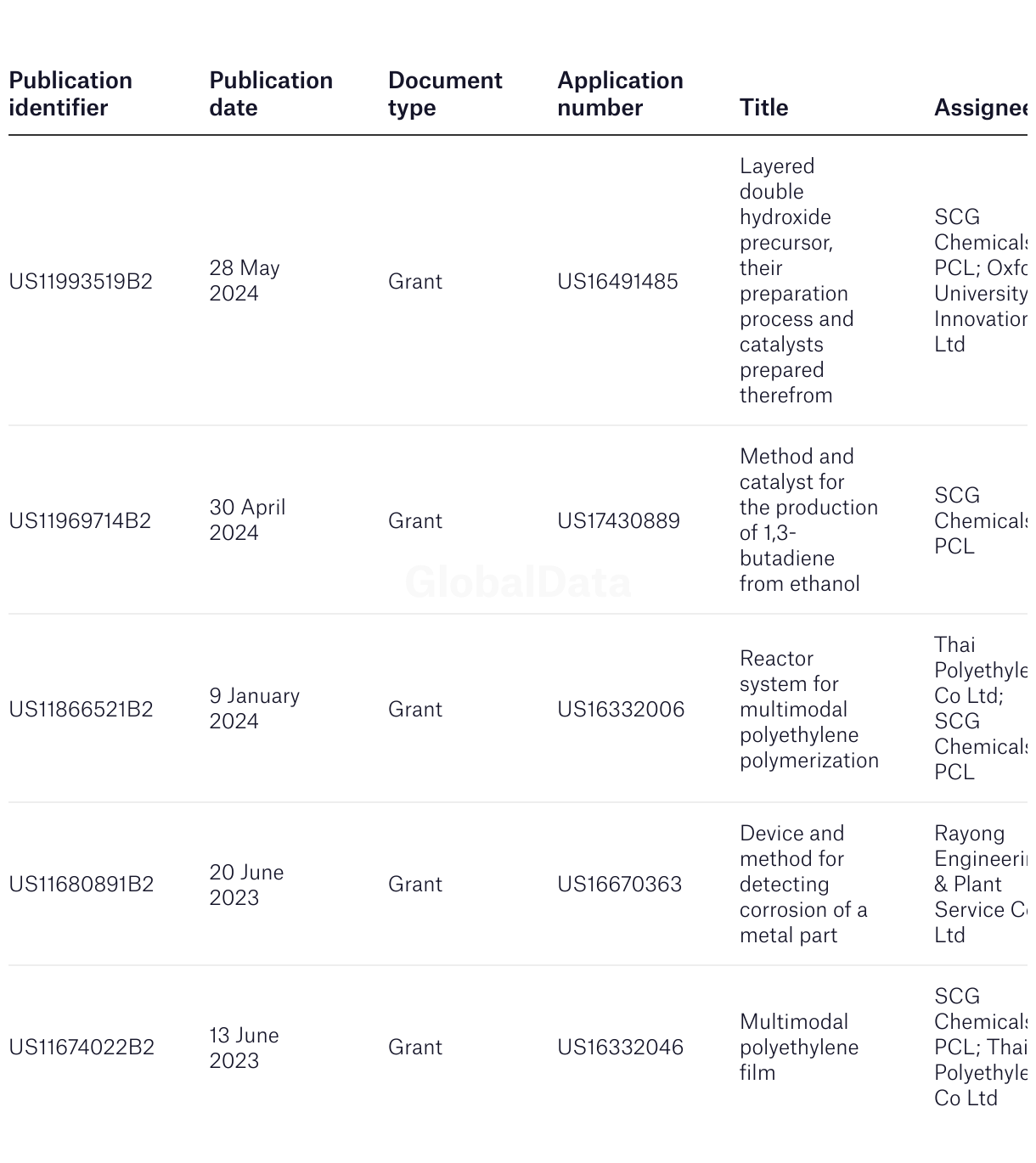
Task: Click the Title column header
Action: 763,108
